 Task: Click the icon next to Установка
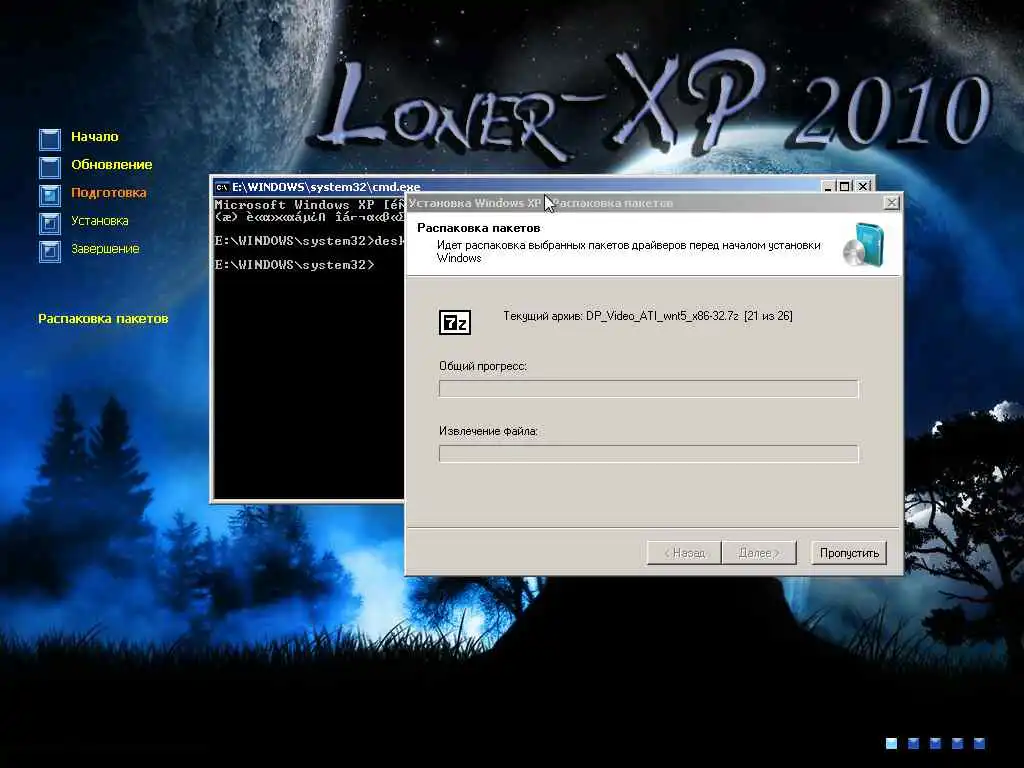[50, 223]
